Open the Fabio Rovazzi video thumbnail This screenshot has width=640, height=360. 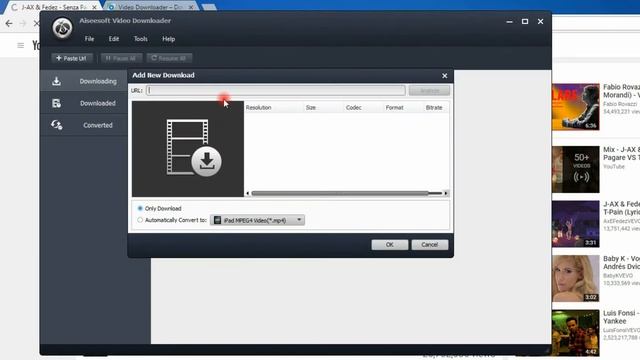point(576,107)
